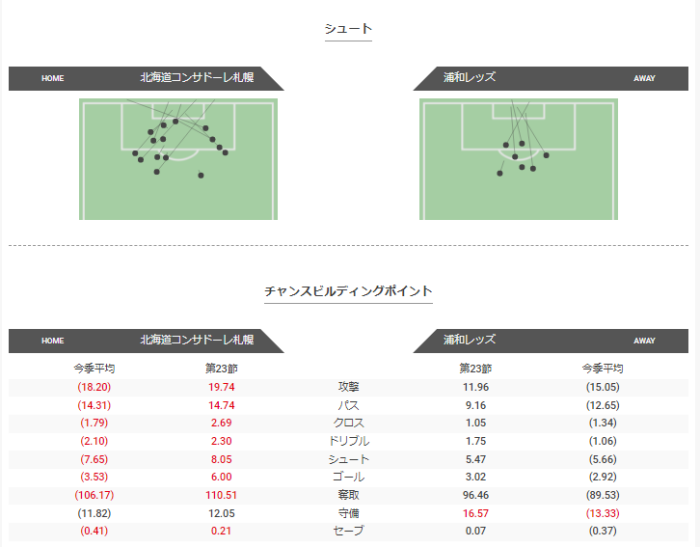Click the 奪取 stat row label
The image size is (700, 547).
click(348, 495)
